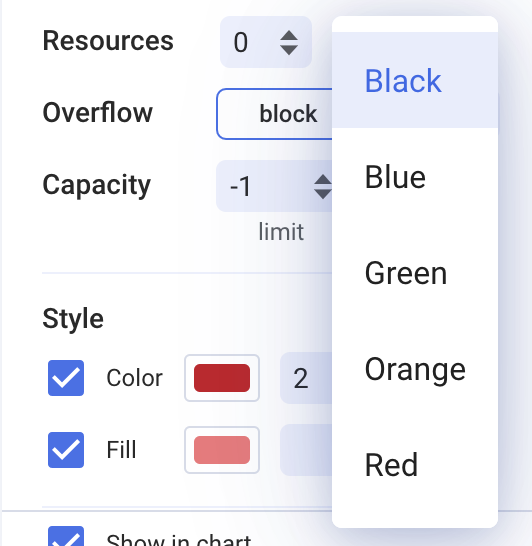Toggle the Show in chart checkbox
This screenshot has height=546, width=532.
66,536
